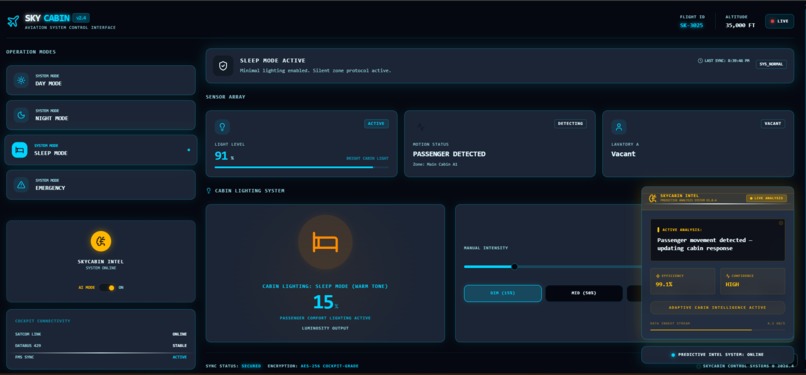This screenshot has height=375, width=806.
Task: Click the sun icon for Day Mode
Action: [21, 80]
